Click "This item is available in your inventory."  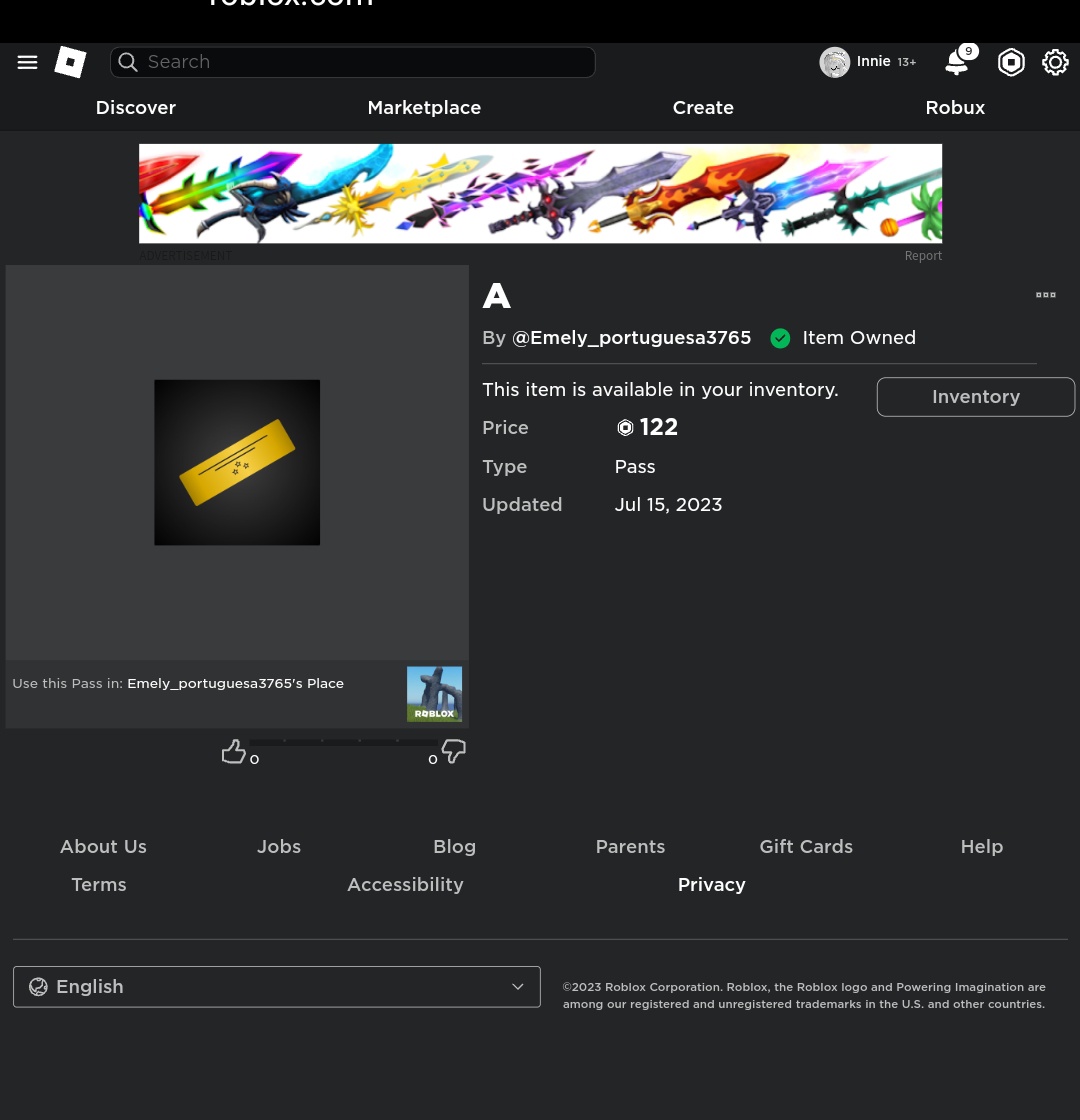pos(660,389)
